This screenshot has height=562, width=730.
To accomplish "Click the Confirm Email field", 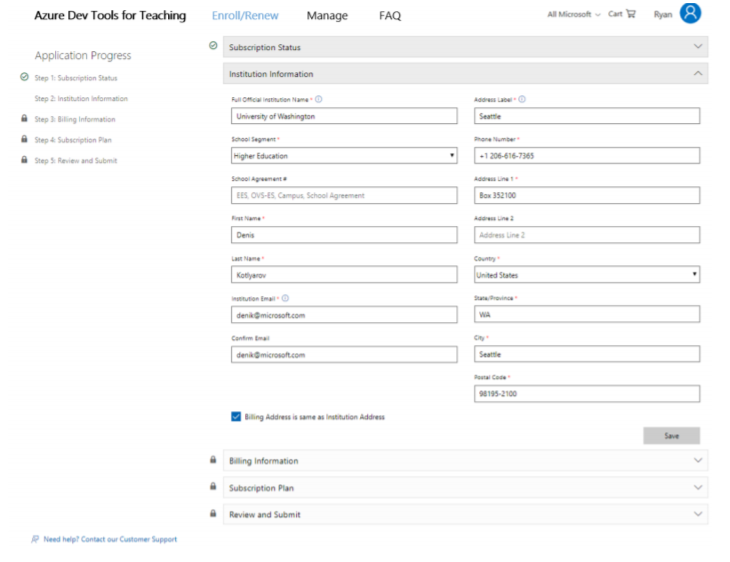I will 344,354.
